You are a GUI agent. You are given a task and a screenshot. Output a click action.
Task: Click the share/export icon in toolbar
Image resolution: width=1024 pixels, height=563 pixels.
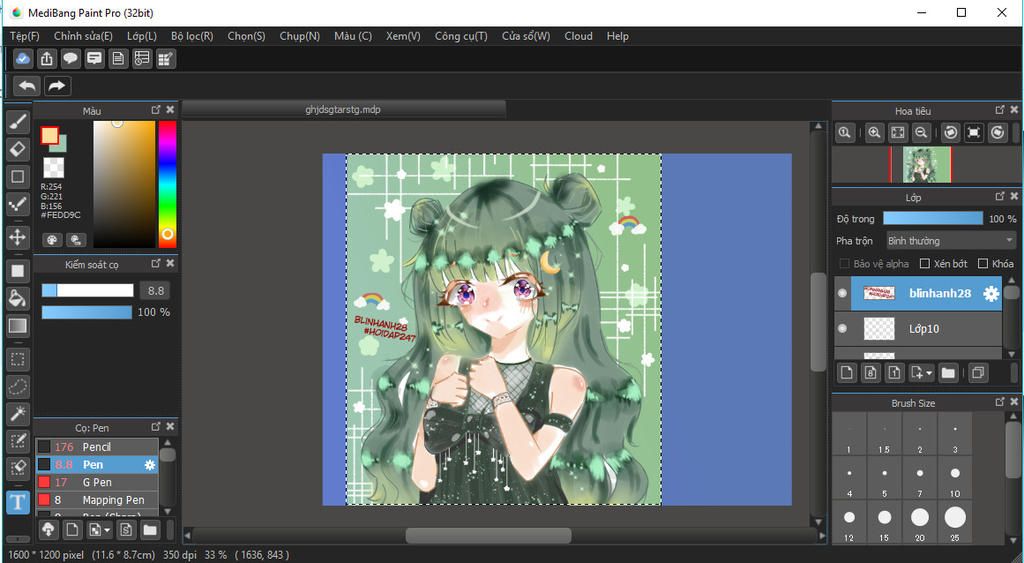(x=46, y=59)
